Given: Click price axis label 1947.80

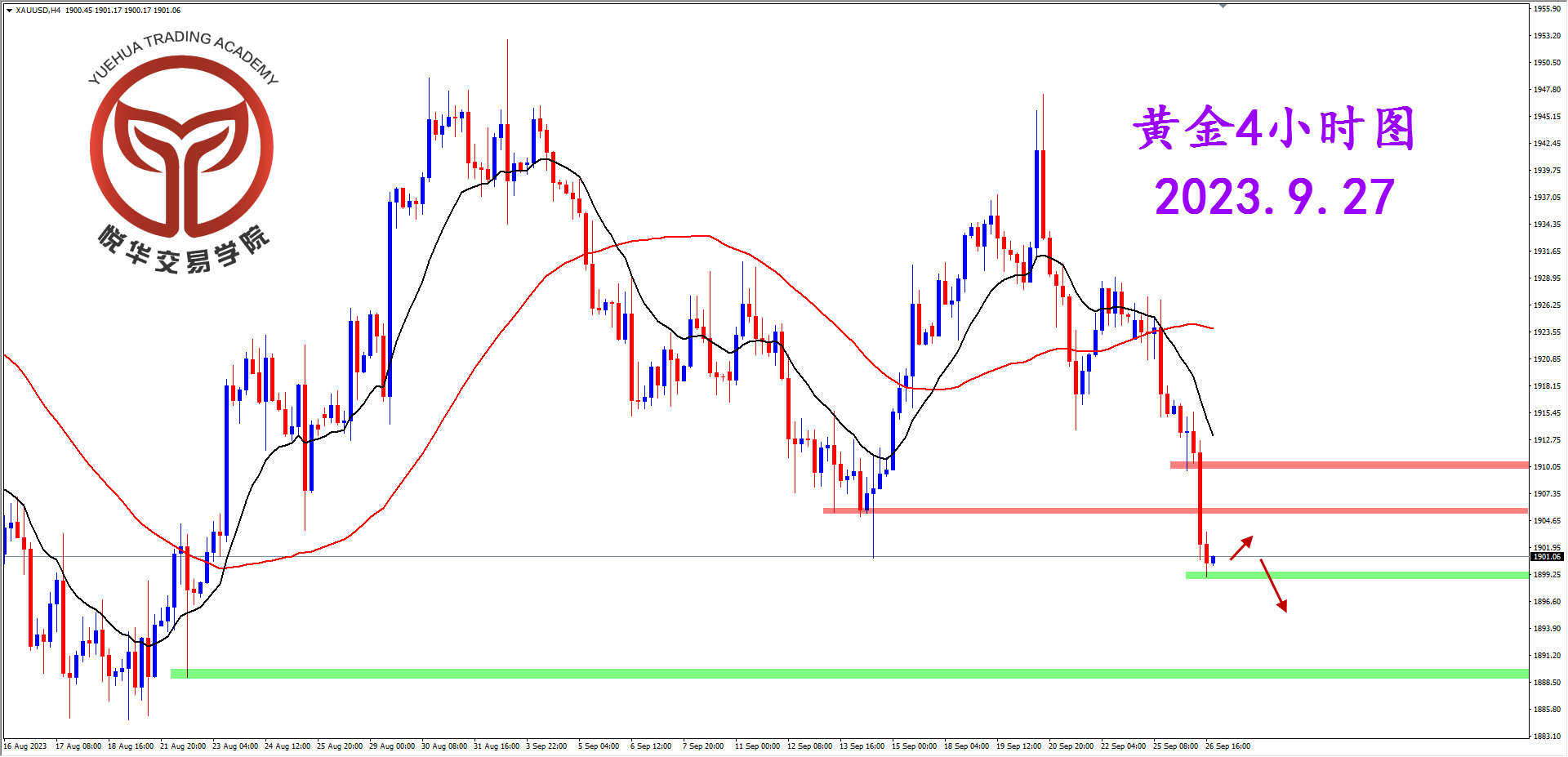Looking at the screenshot, I should pos(1547,90).
